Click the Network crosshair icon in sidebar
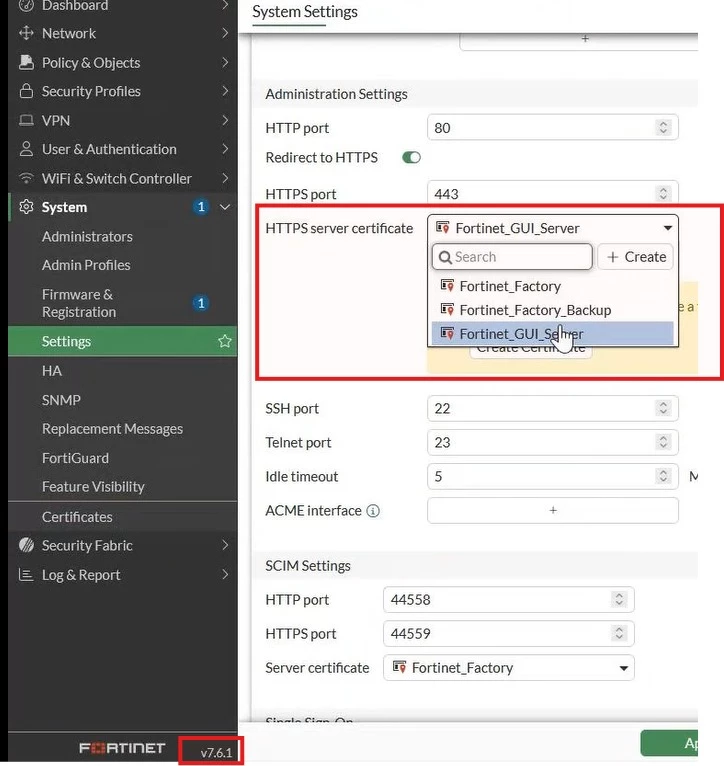Image resolution: width=724 pixels, height=766 pixels. point(26,33)
